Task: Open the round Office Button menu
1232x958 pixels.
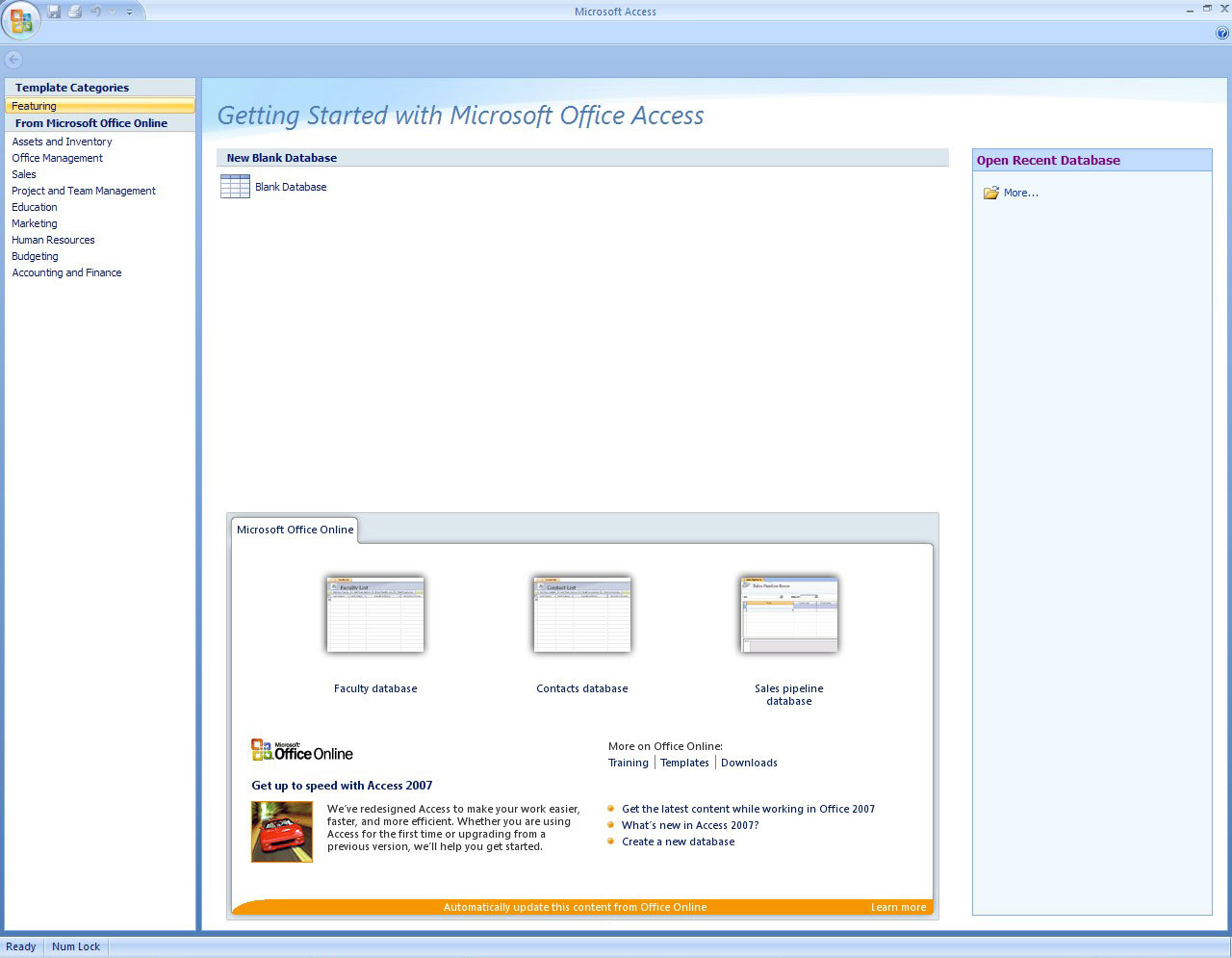Action: click(21, 20)
